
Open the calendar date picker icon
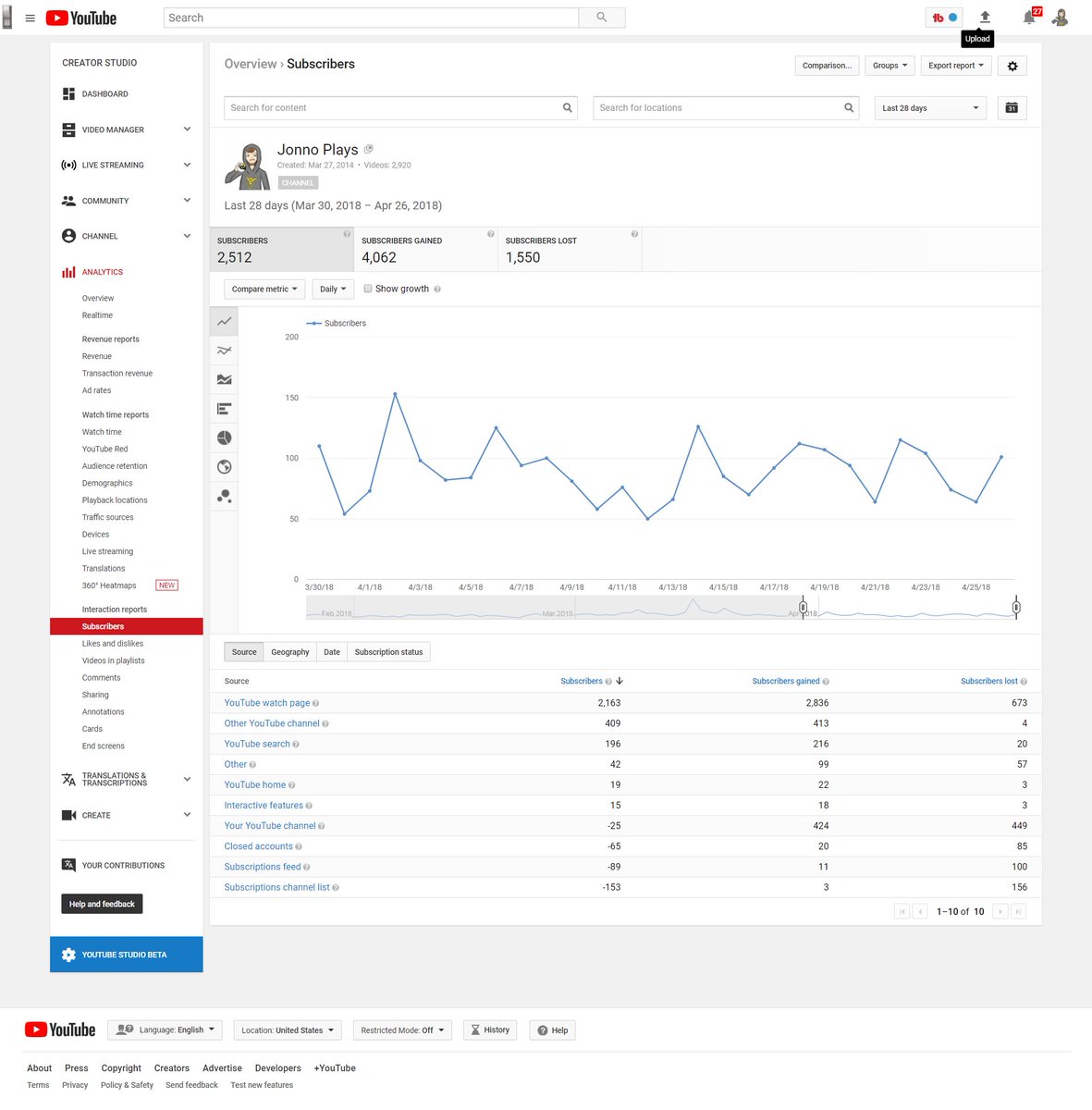click(x=1012, y=108)
